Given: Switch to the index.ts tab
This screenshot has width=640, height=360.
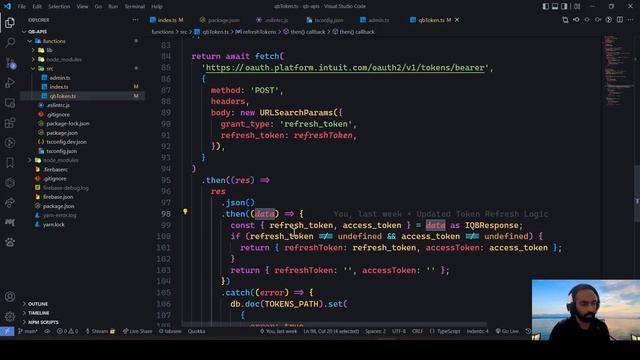Looking at the screenshot, I should point(167,20).
